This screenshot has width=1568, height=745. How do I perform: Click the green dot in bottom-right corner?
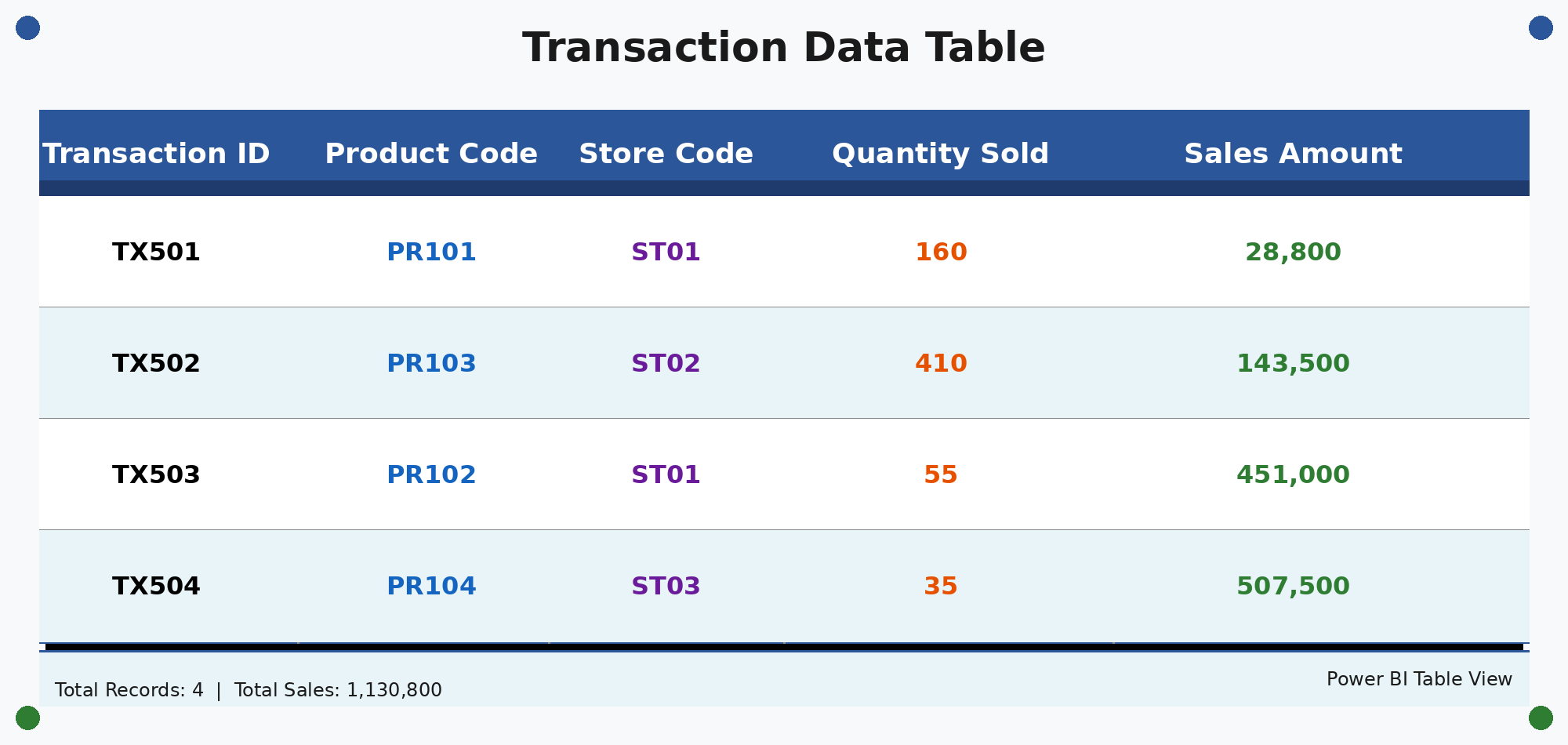tap(1541, 718)
